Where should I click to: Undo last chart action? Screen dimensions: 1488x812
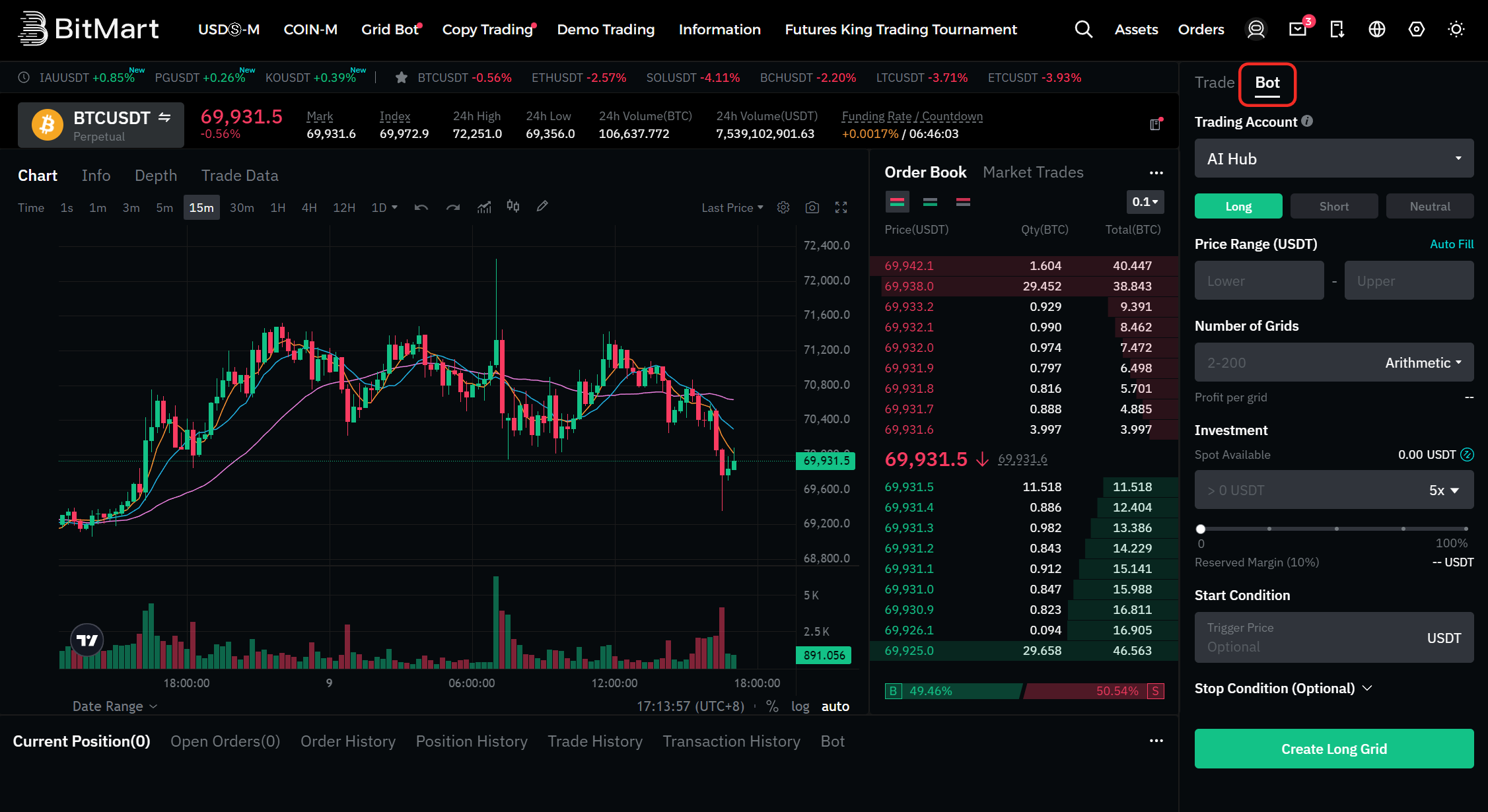(x=421, y=207)
